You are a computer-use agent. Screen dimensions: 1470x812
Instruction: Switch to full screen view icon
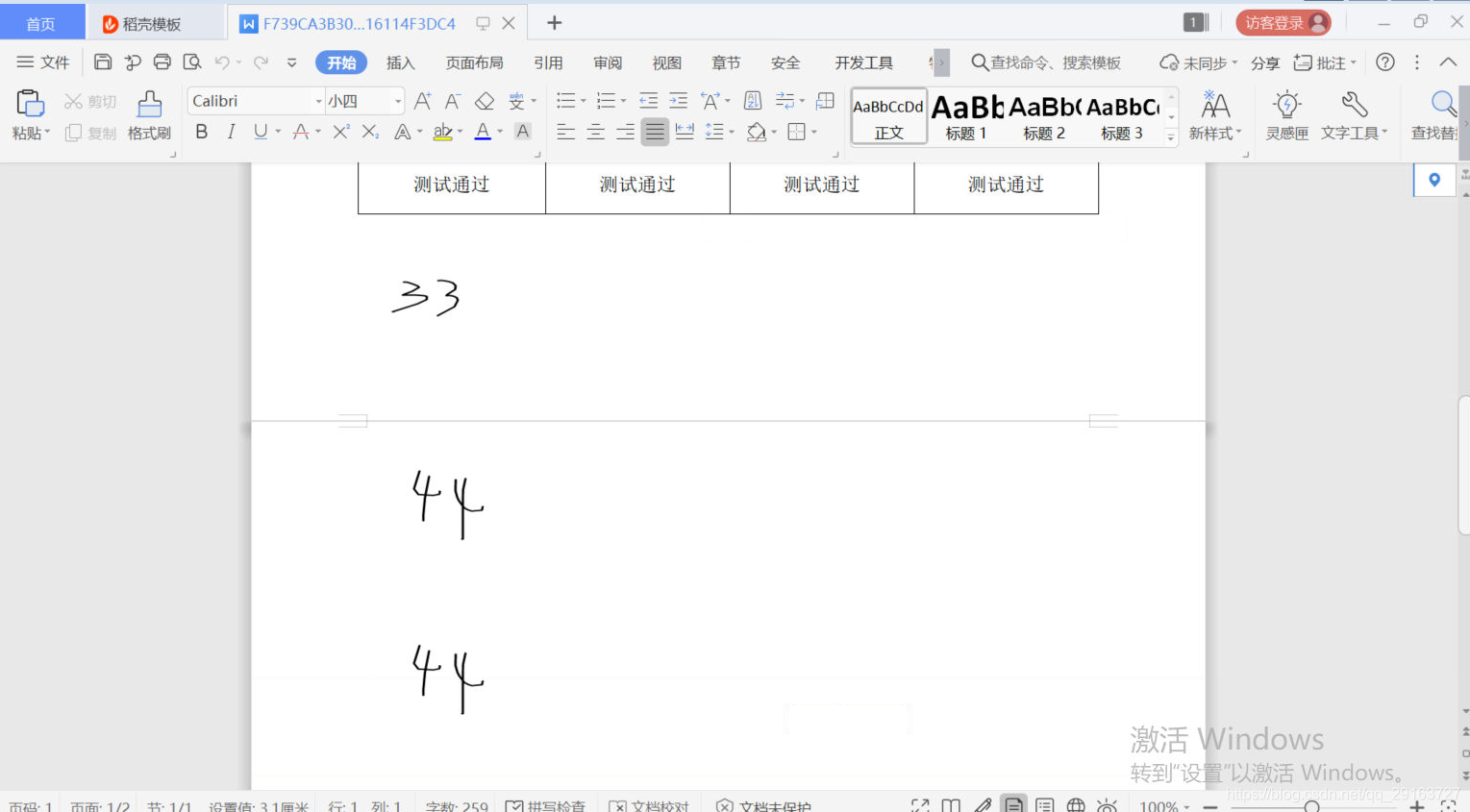920,805
